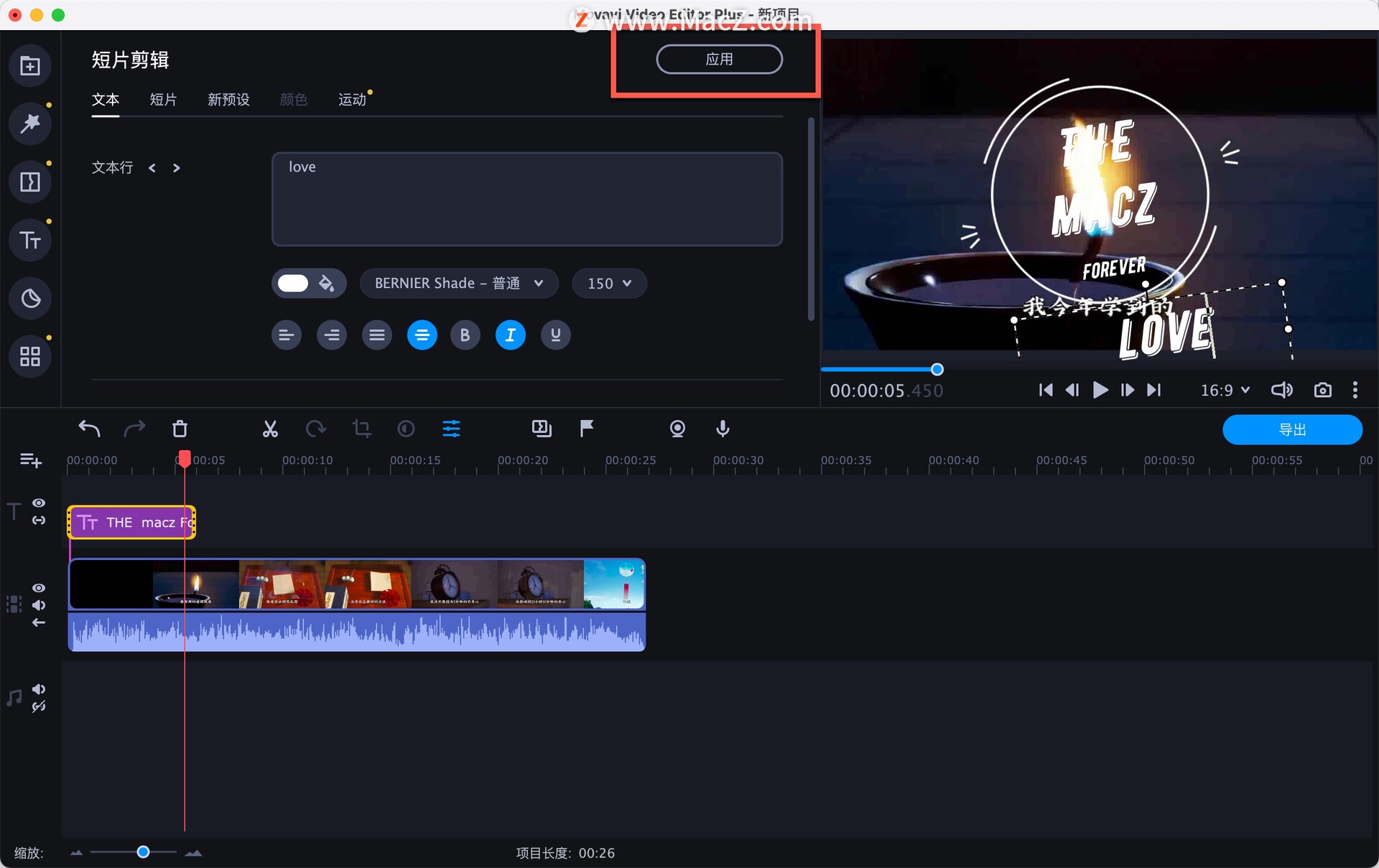Hide the title track eye icon
The width and height of the screenshot is (1379, 868).
(39, 503)
